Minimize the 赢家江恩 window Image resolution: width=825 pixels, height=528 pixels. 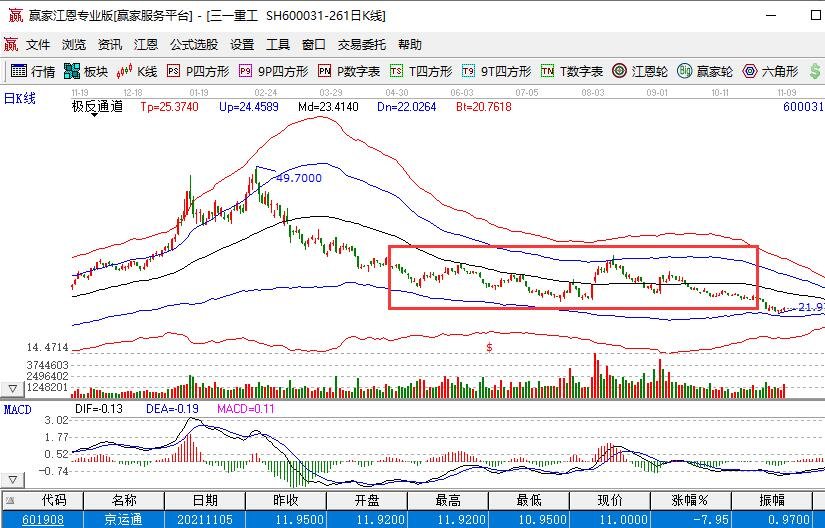click(771, 15)
